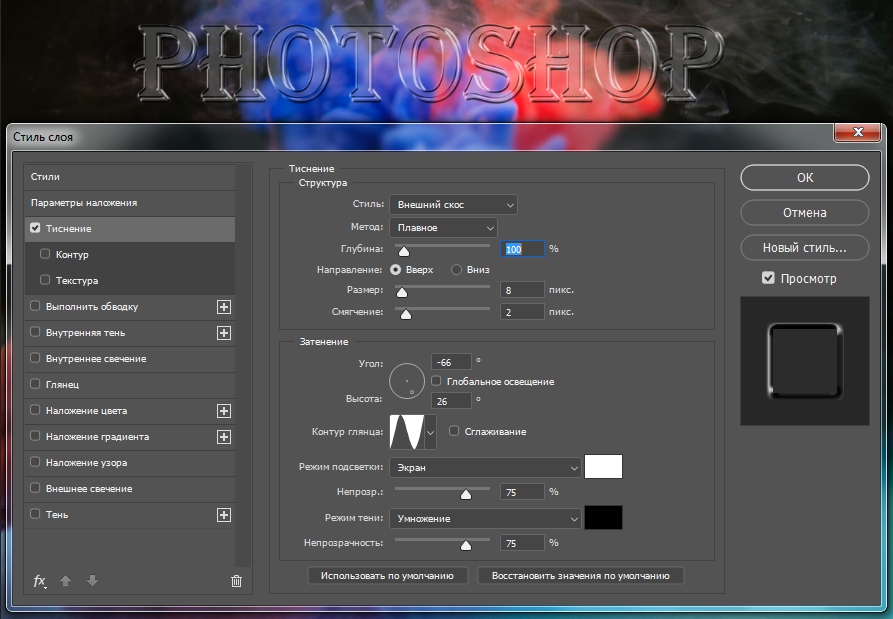The height and width of the screenshot is (619, 893).
Task: Enable Внешнее свечение checkbox
Action: (35, 488)
